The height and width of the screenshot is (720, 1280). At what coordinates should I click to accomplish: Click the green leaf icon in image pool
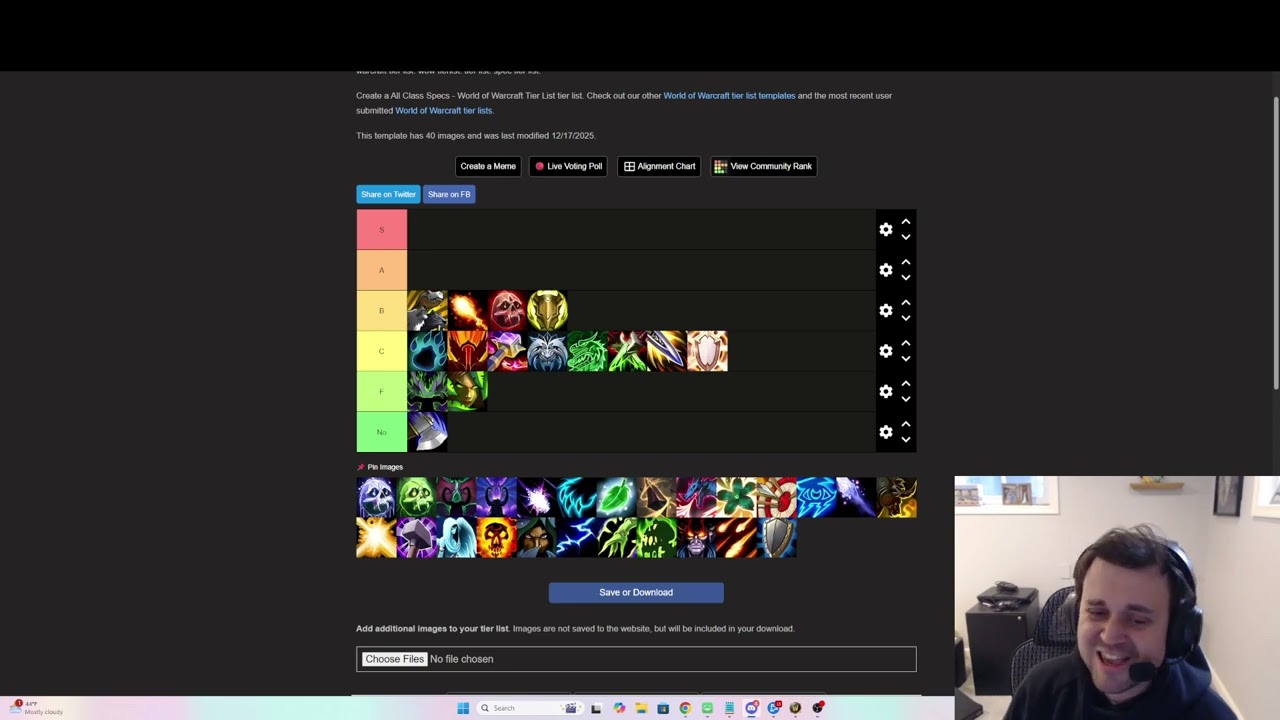[x=616, y=497]
